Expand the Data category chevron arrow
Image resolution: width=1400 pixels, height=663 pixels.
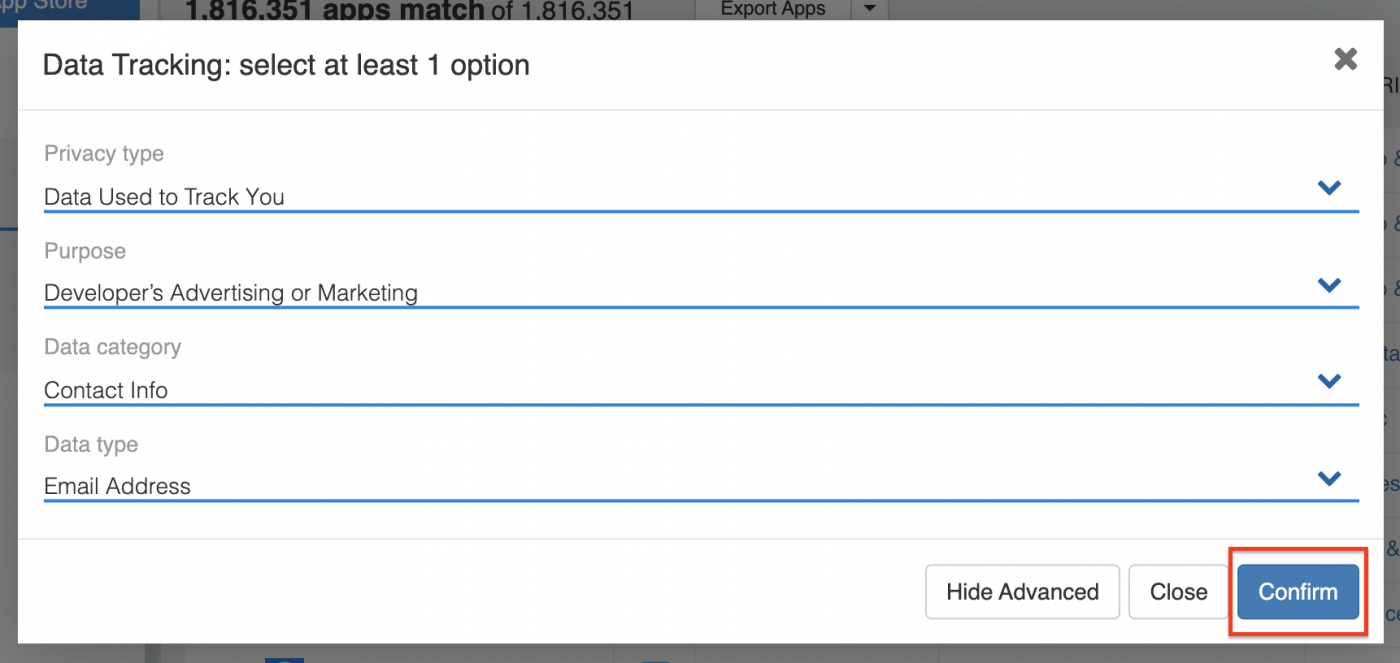click(x=1328, y=381)
